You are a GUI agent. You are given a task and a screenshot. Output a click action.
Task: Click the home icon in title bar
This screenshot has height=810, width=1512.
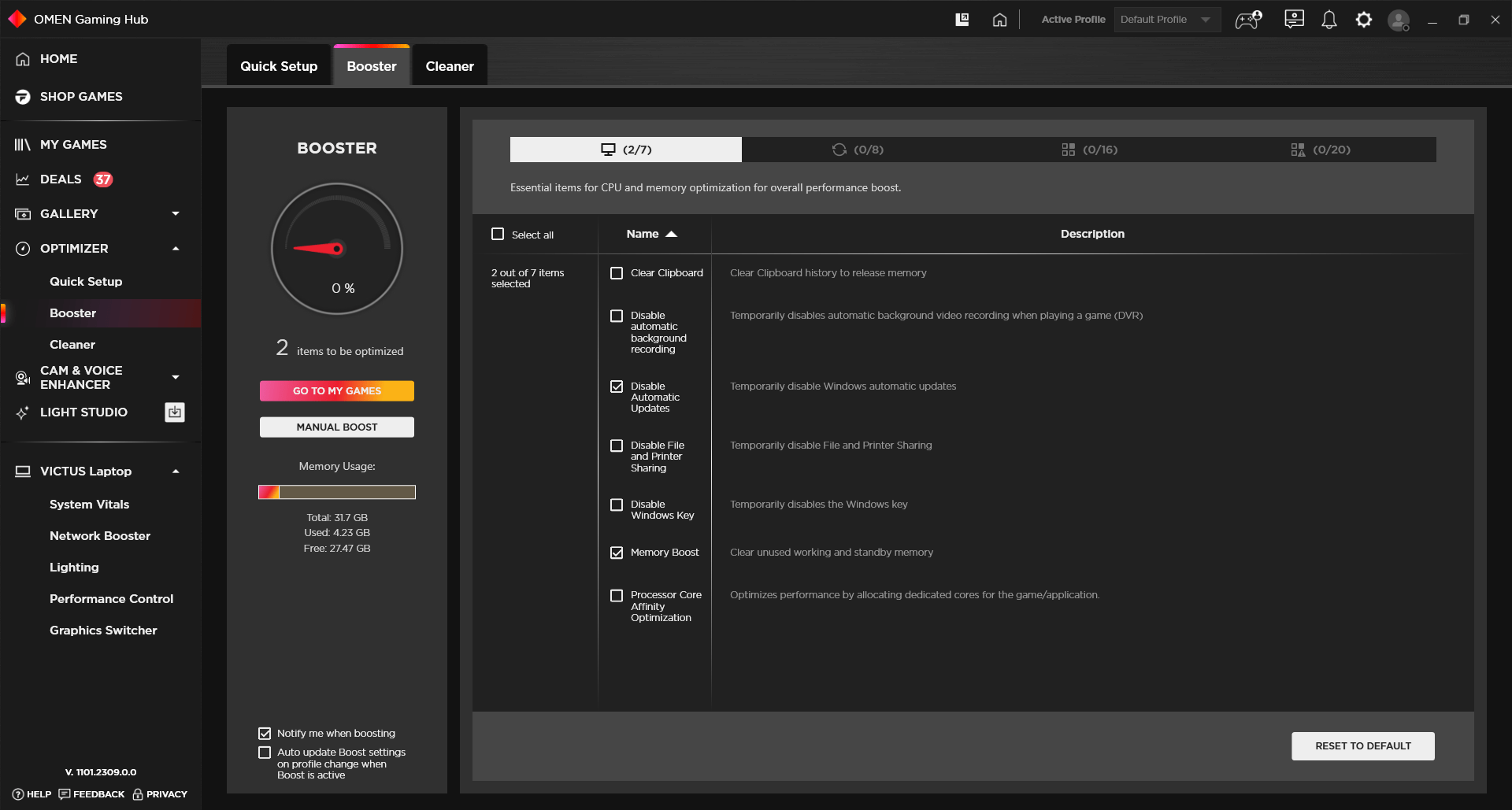(999, 20)
